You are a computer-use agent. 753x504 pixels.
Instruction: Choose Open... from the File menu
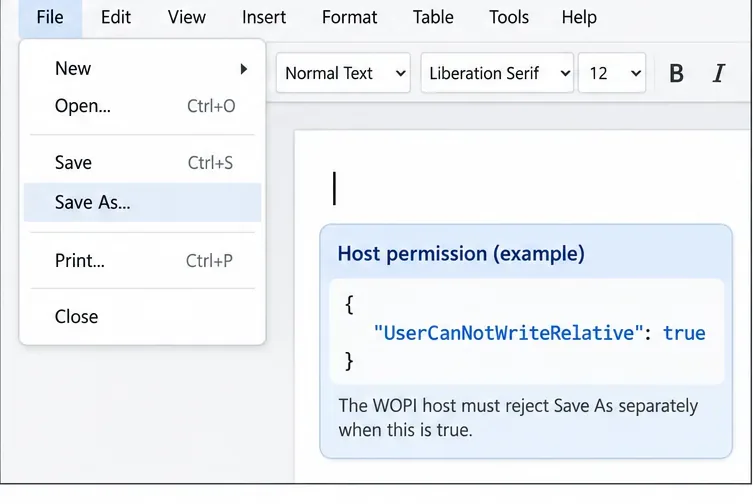[x=143, y=106]
